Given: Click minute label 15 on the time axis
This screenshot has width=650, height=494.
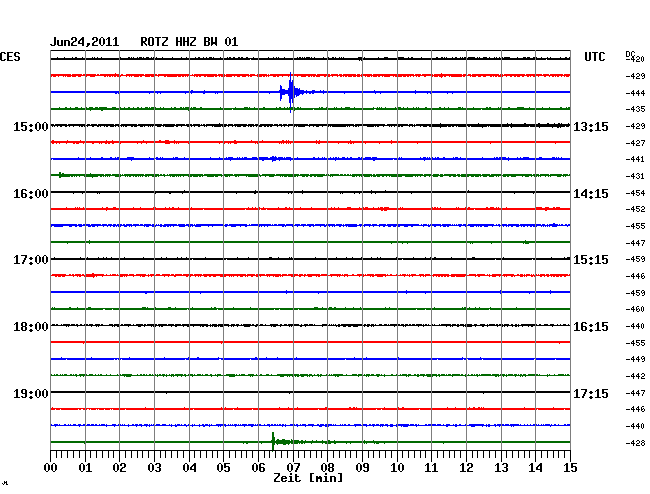Looking at the screenshot, I should coord(570,468).
